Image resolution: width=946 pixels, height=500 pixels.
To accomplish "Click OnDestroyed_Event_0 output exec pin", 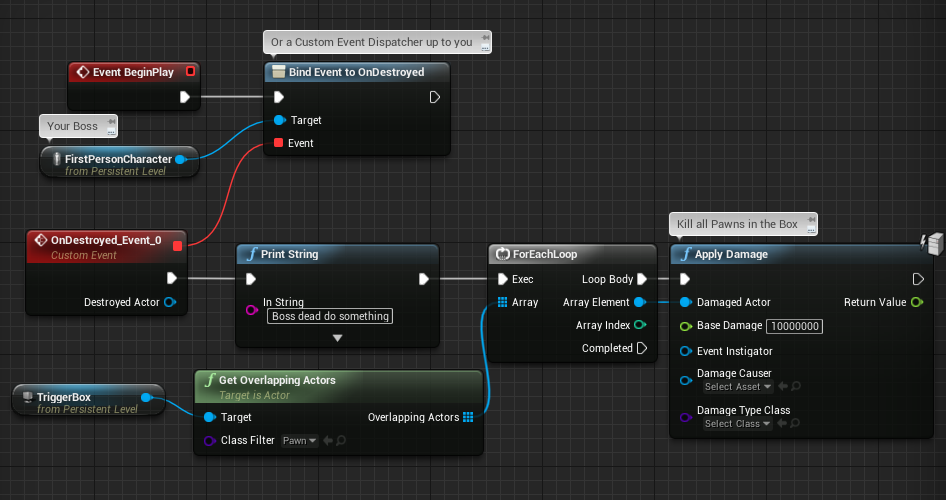I will (172, 278).
